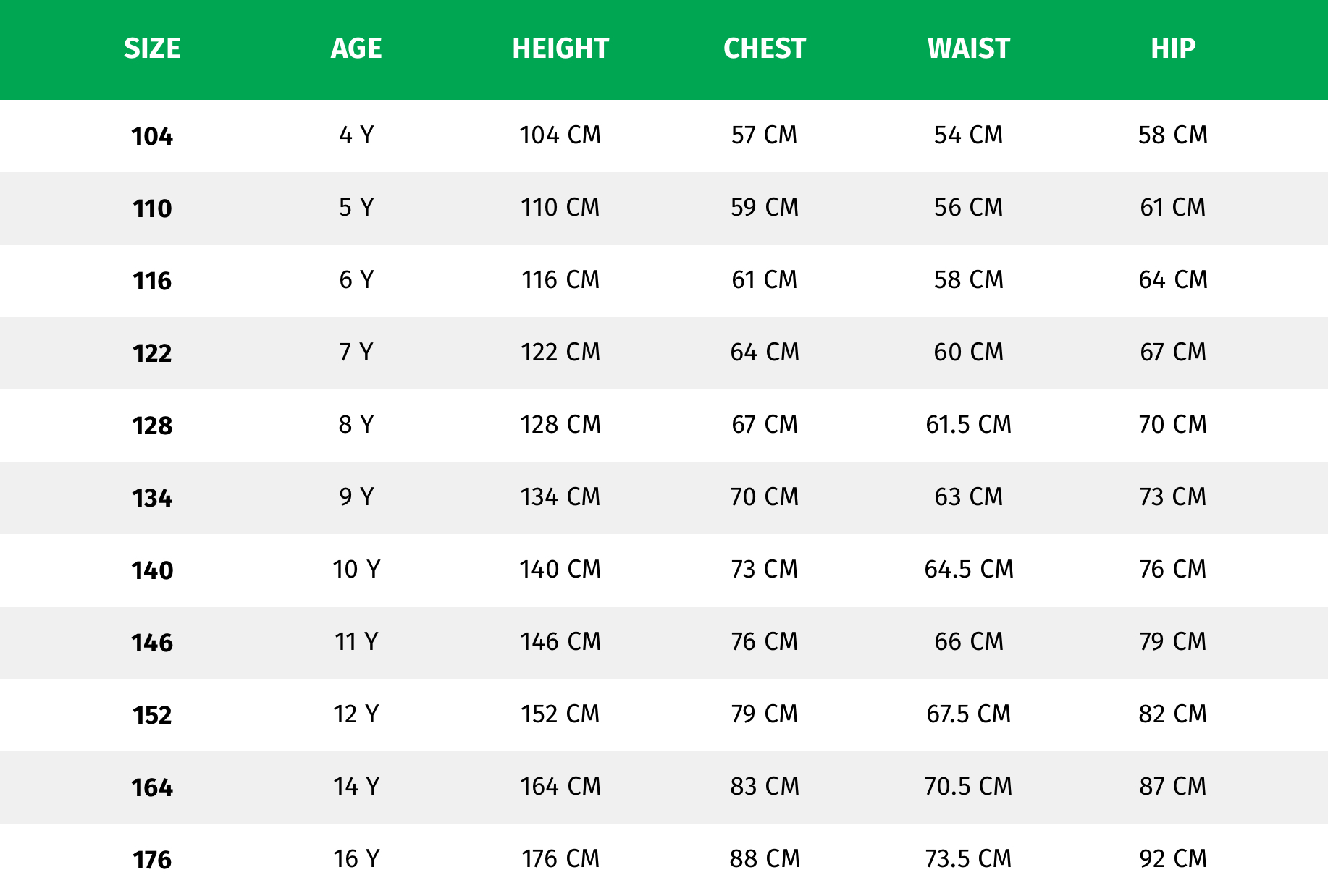Viewport: 1328px width, 896px height.
Task: Click the waist value '73.5 CM'
Action: 969,858
